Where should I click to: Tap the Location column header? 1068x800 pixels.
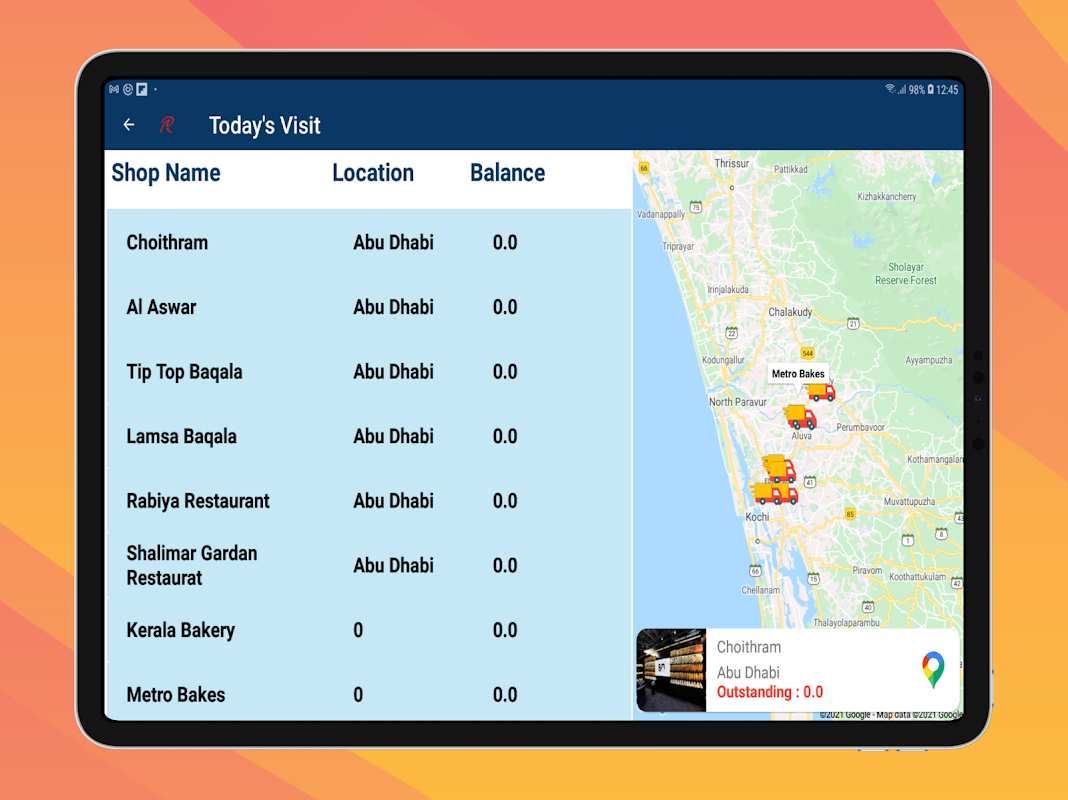coord(373,173)
